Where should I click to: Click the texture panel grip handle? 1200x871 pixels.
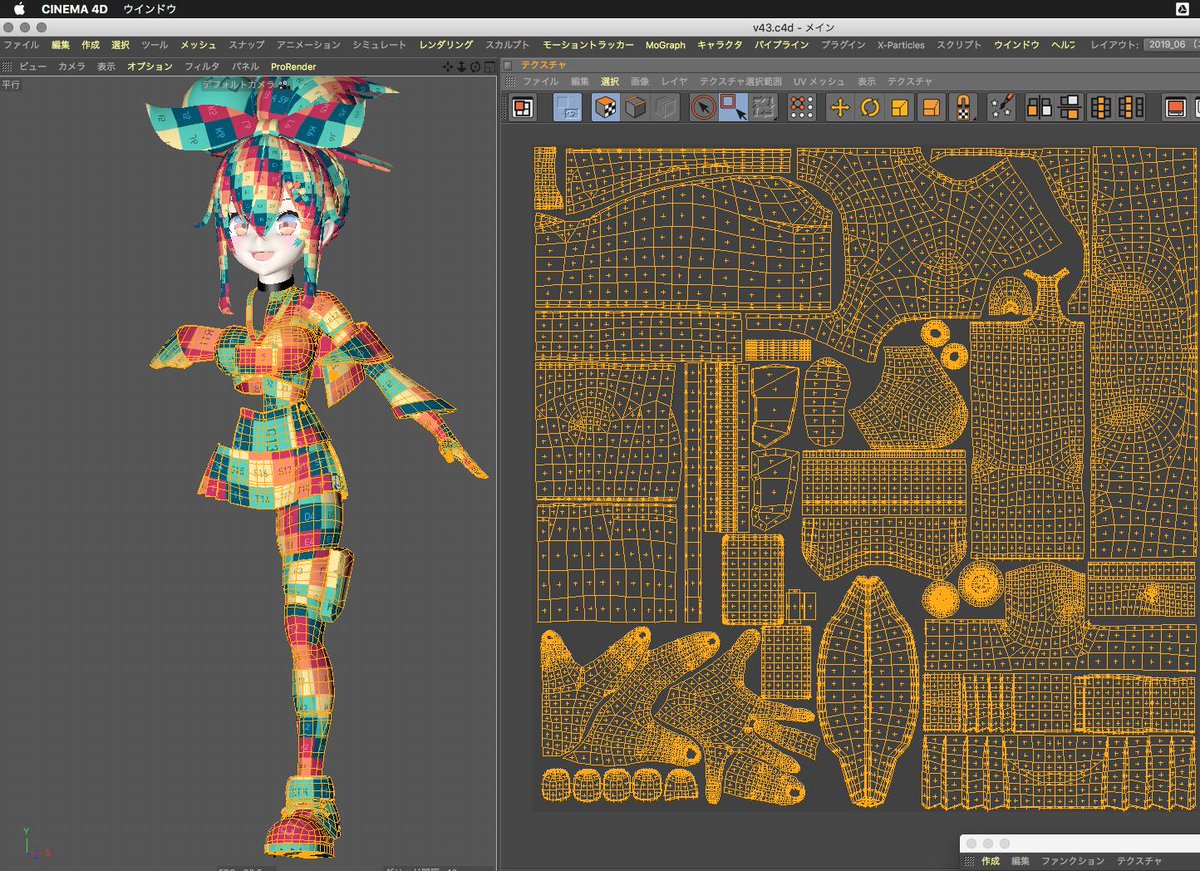[509, 81]
